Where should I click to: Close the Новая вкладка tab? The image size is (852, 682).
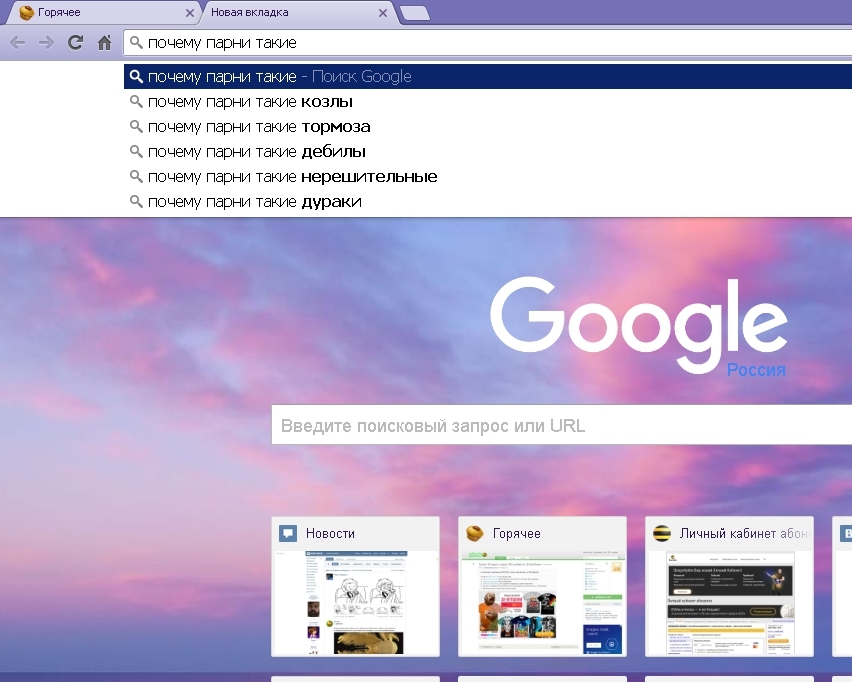[x=383, y=13]
